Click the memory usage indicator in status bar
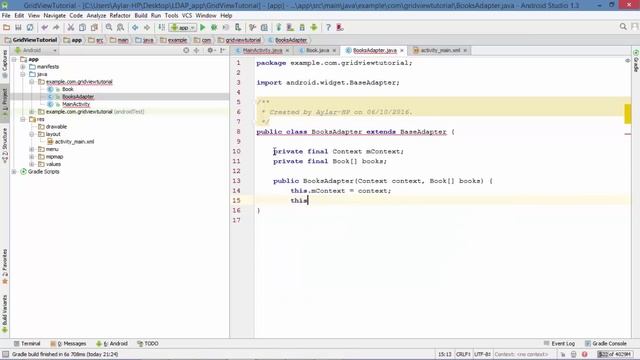The image size is (640, 360). click(615, 354)
